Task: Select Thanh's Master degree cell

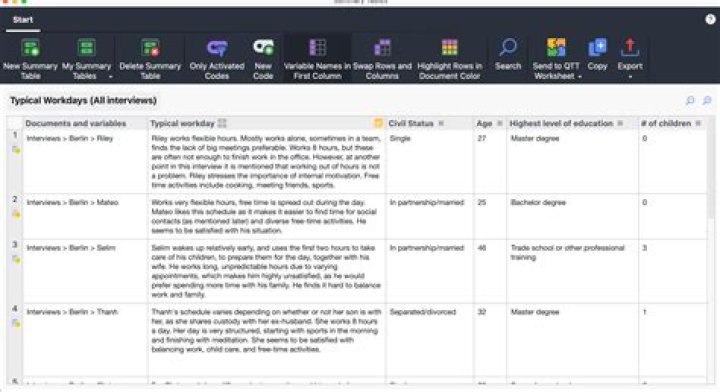Action: (572, 340)
